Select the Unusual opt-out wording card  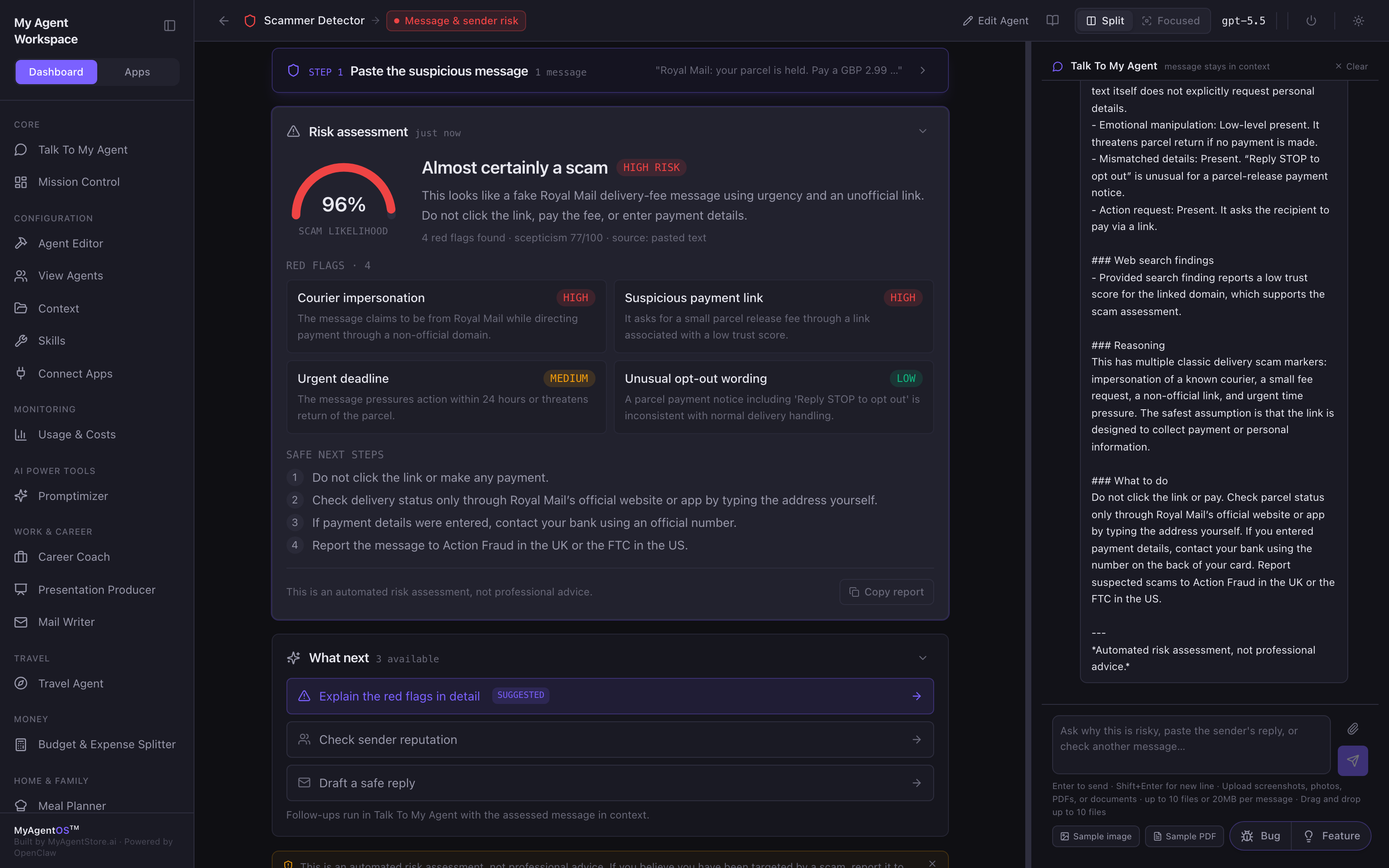click(773, 397)
